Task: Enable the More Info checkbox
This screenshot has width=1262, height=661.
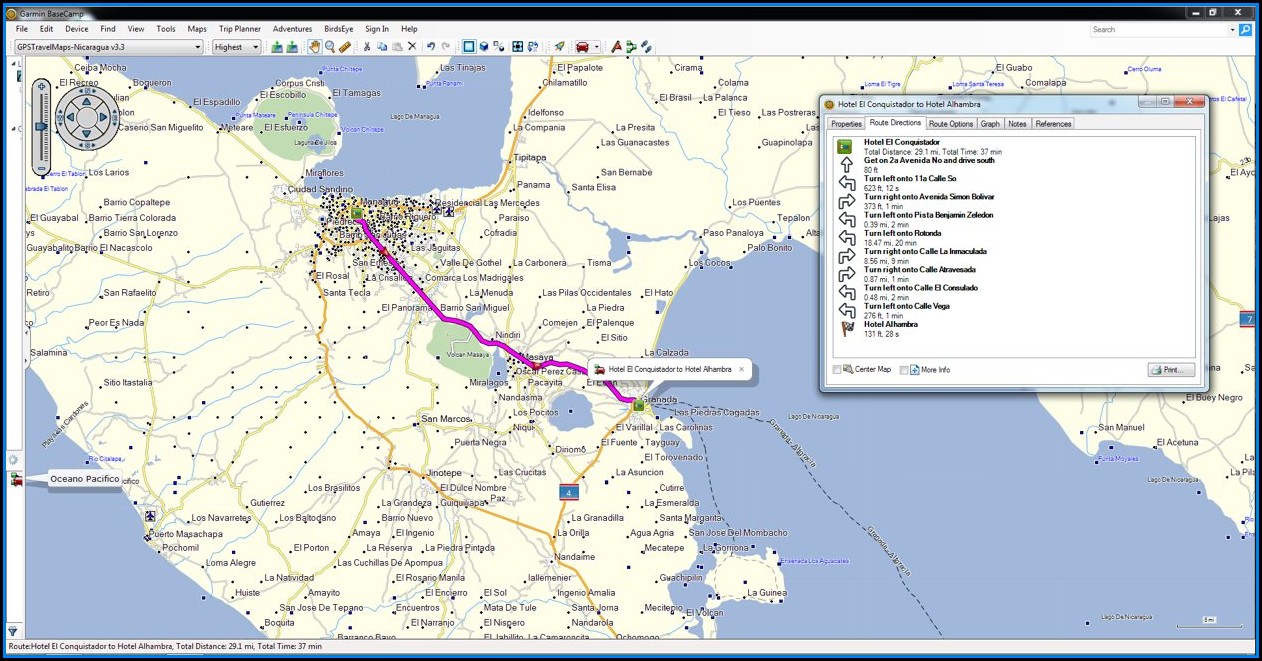Action: (904, 370)
